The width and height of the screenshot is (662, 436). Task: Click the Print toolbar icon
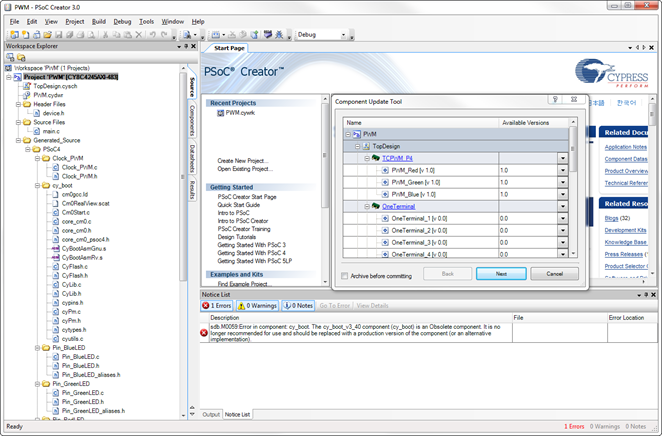coord(80,35)
